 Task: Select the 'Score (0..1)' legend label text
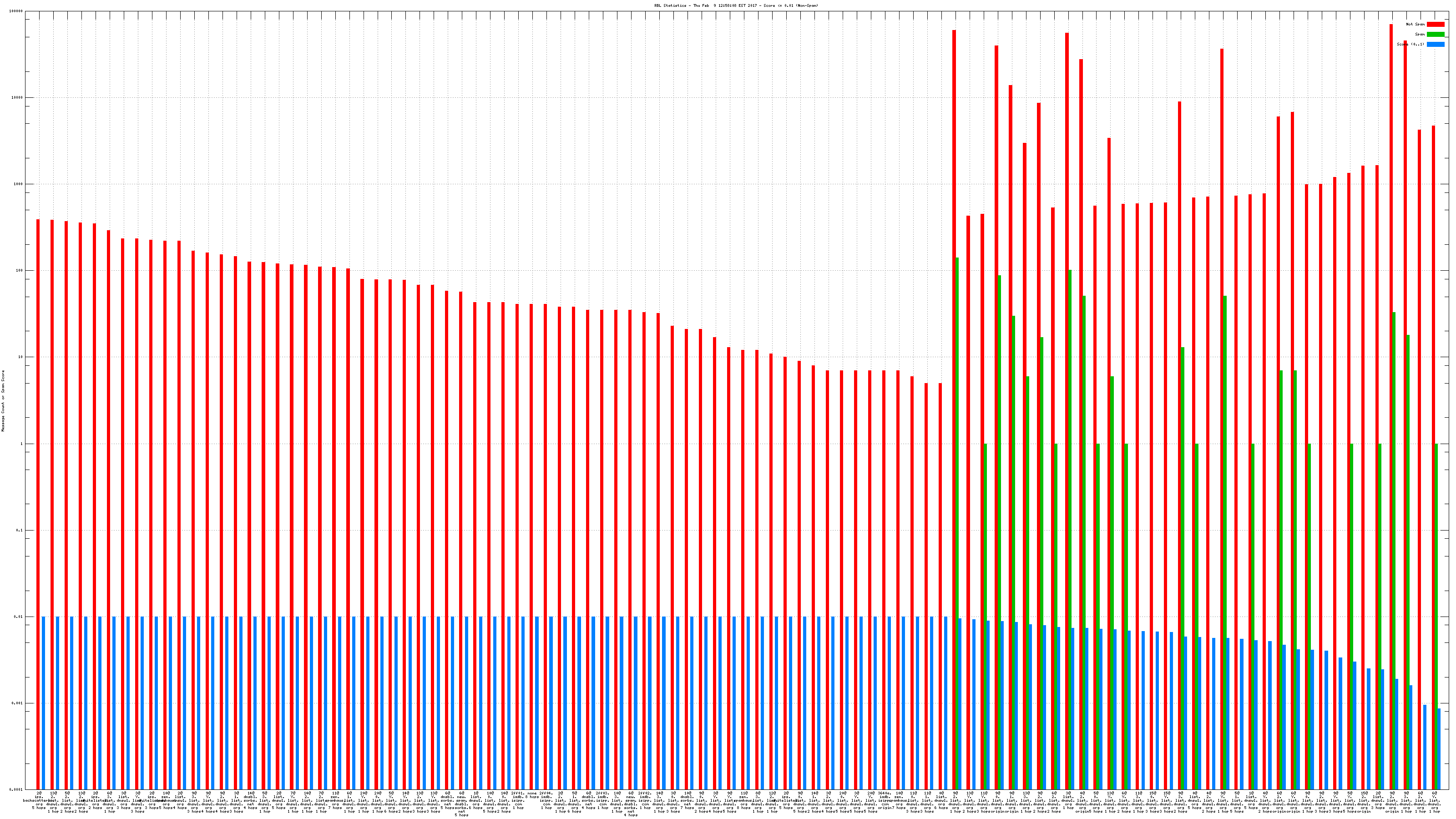[1410, 44]
